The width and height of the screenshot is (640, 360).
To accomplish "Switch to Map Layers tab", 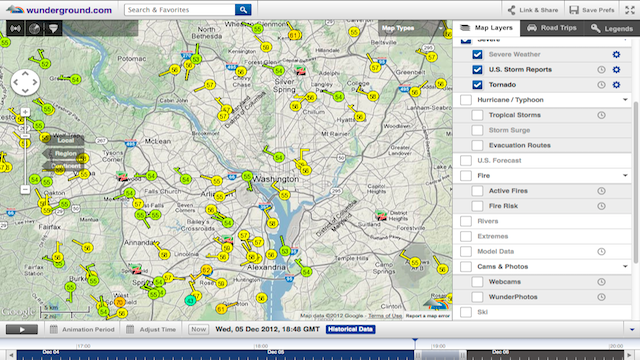I will click(x=486, y=28).
